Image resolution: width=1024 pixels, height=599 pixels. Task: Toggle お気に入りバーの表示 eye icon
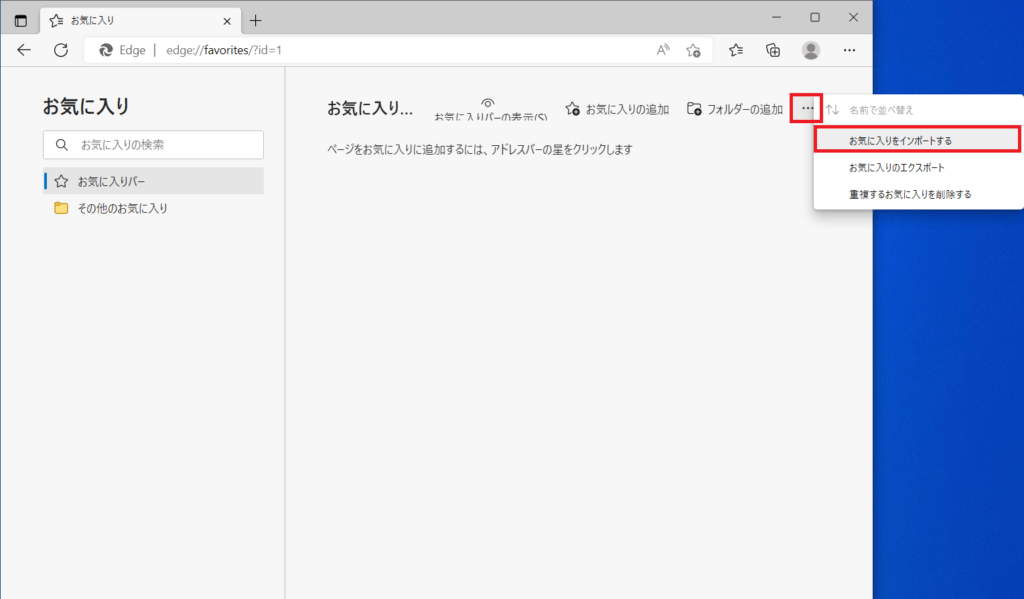pos(488,103)
